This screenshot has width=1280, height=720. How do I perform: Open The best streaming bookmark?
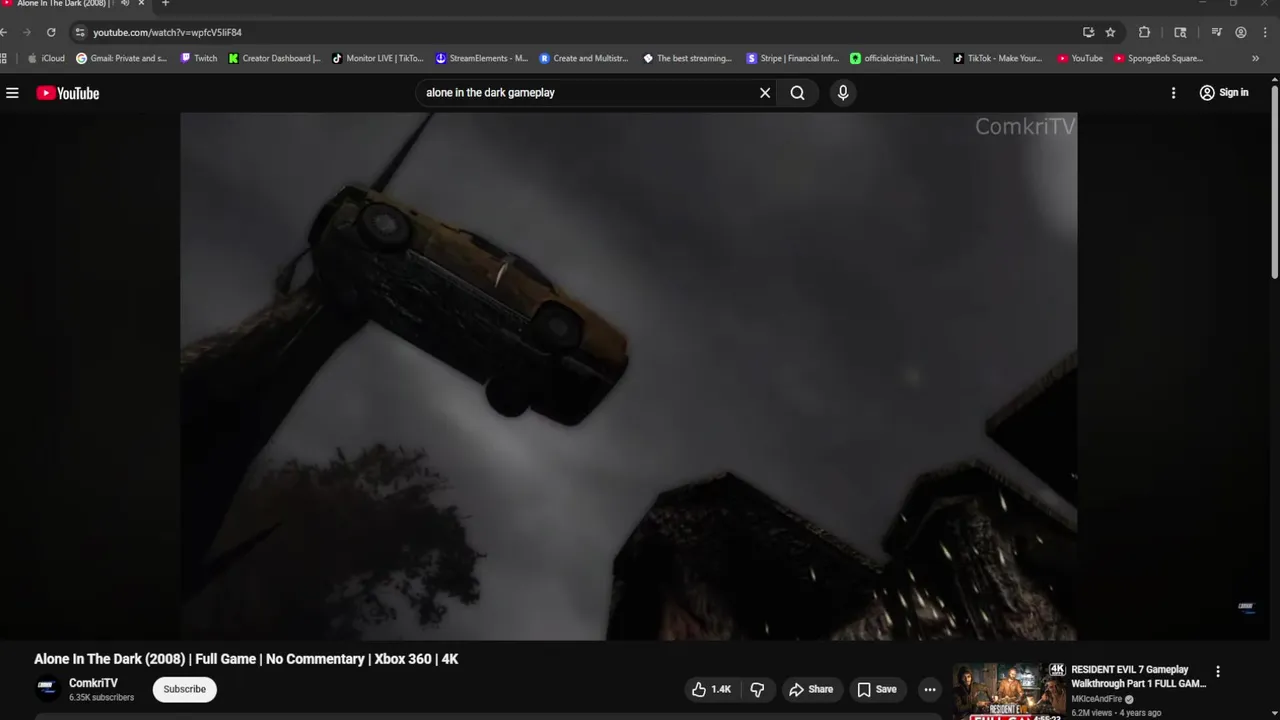tap(688, 58)
